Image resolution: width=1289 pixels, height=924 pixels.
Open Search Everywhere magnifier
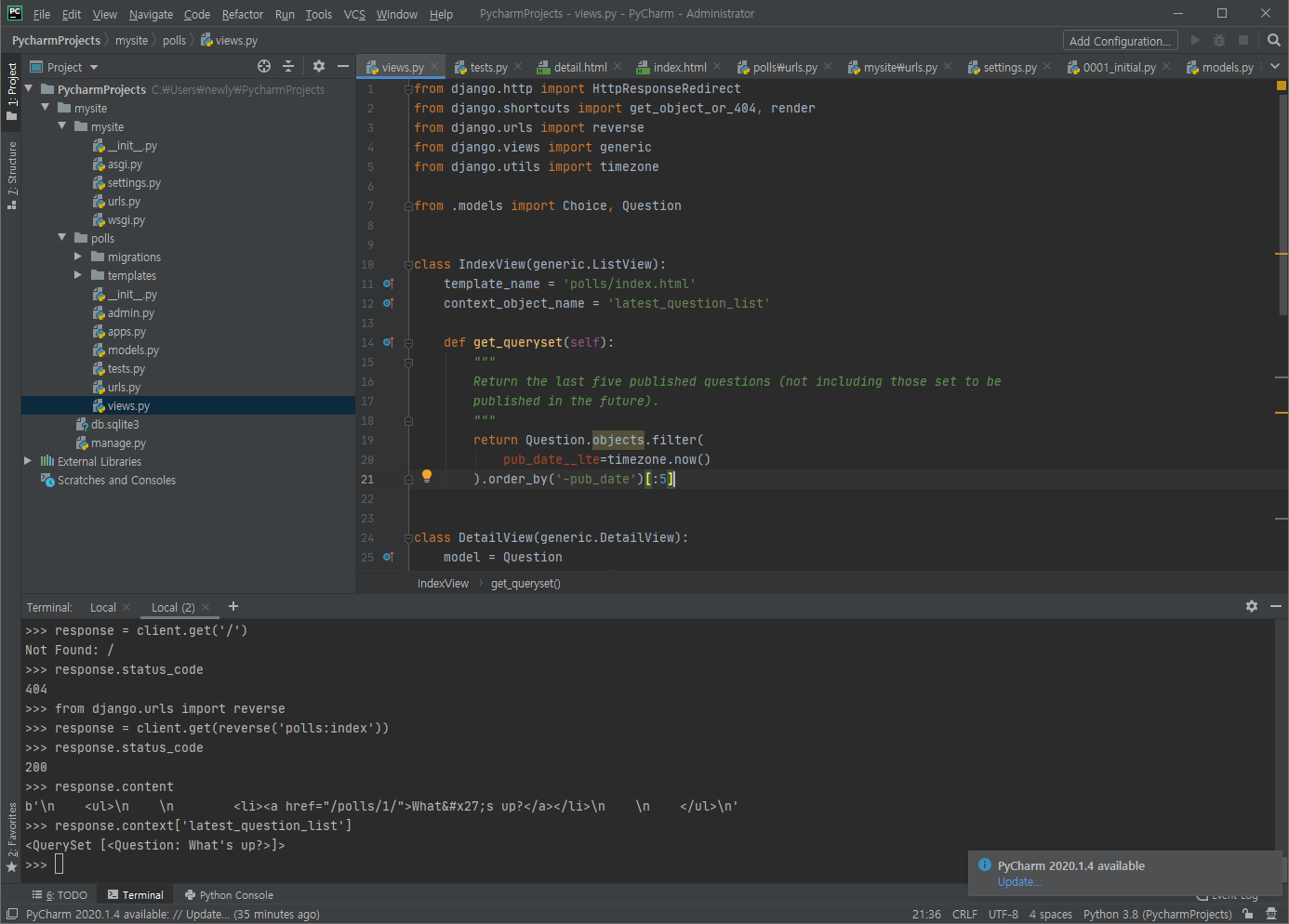1274,40
